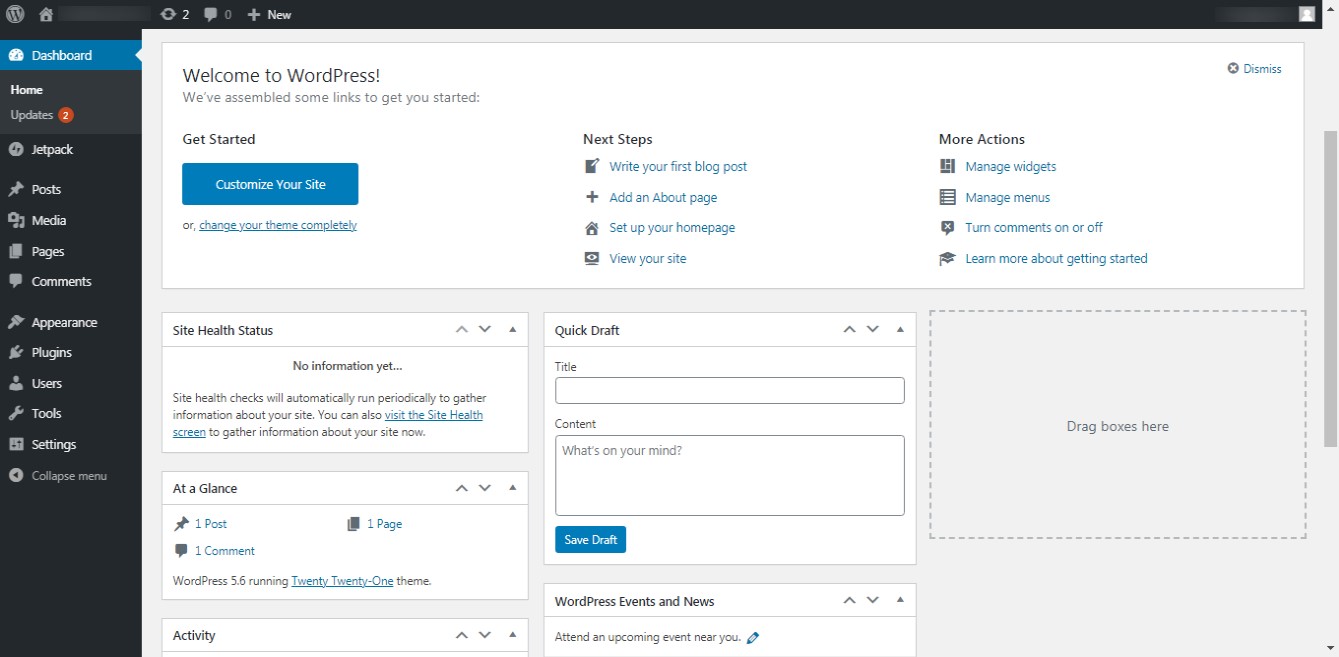The height and width of the screenshot is (657, 1339).
Task: Click the page vertical scrollbar
Action: pos(1331,287)
